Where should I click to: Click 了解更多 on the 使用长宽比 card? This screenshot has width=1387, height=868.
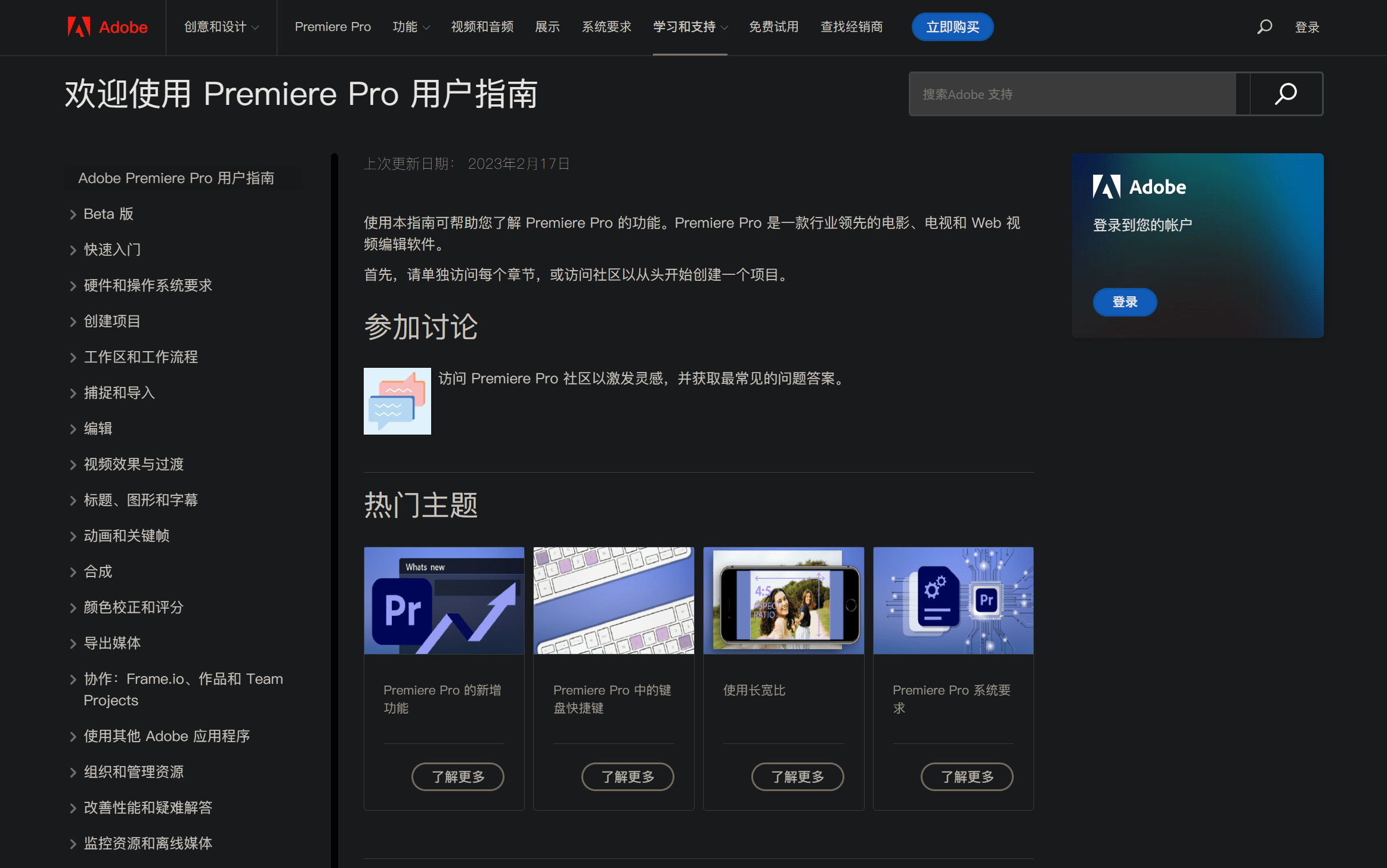(797, 777)
